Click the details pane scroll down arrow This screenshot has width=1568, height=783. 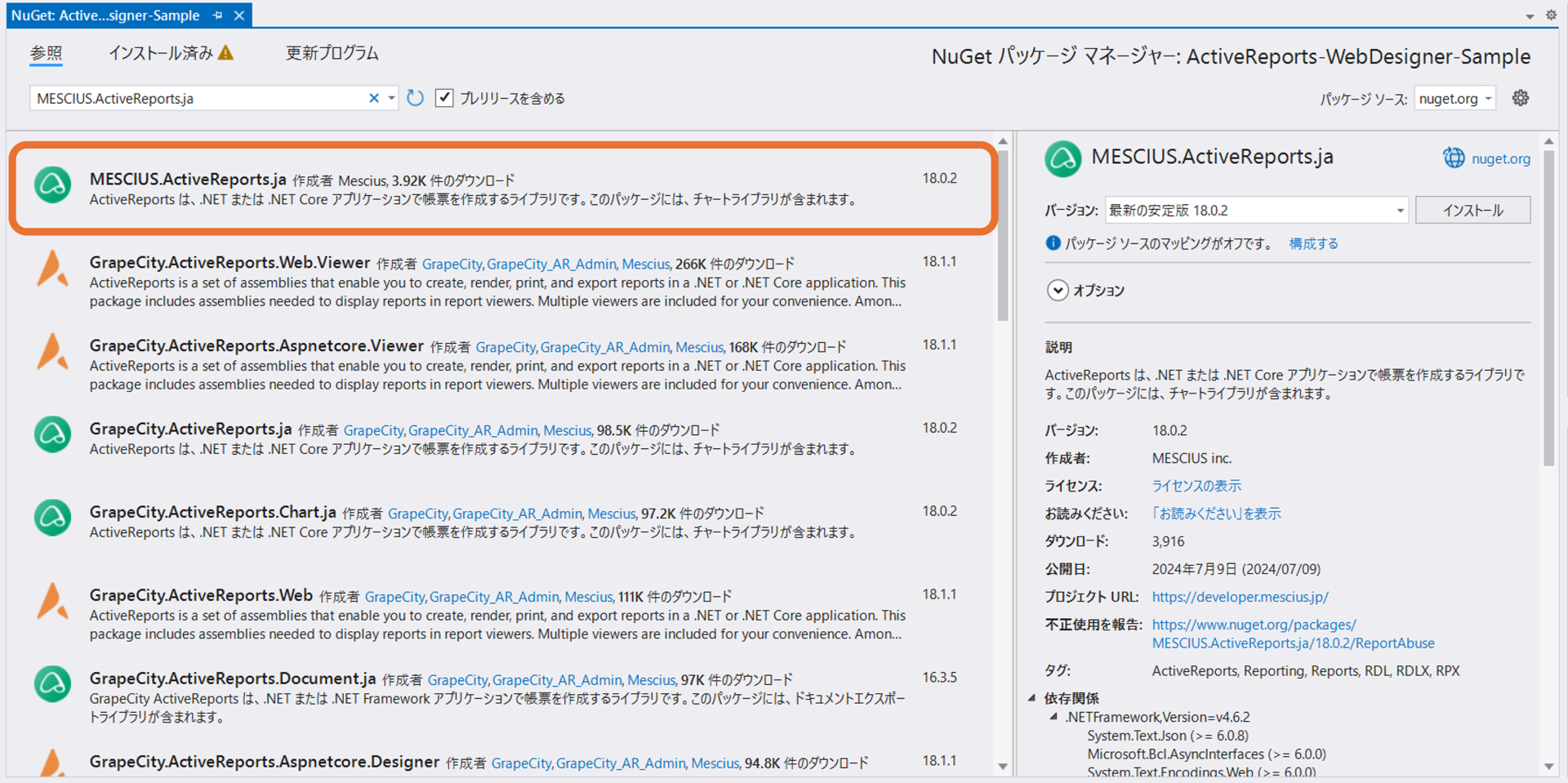tap(1548, 767)
